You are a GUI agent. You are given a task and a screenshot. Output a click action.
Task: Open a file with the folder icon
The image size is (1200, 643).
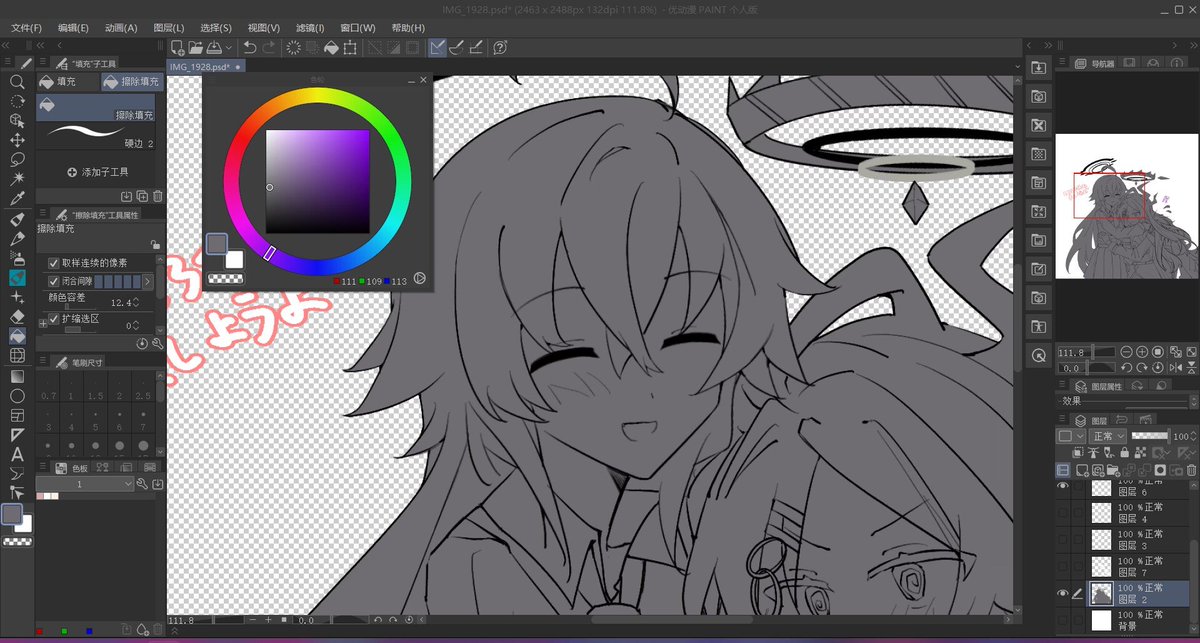click(x=195, y=47)
